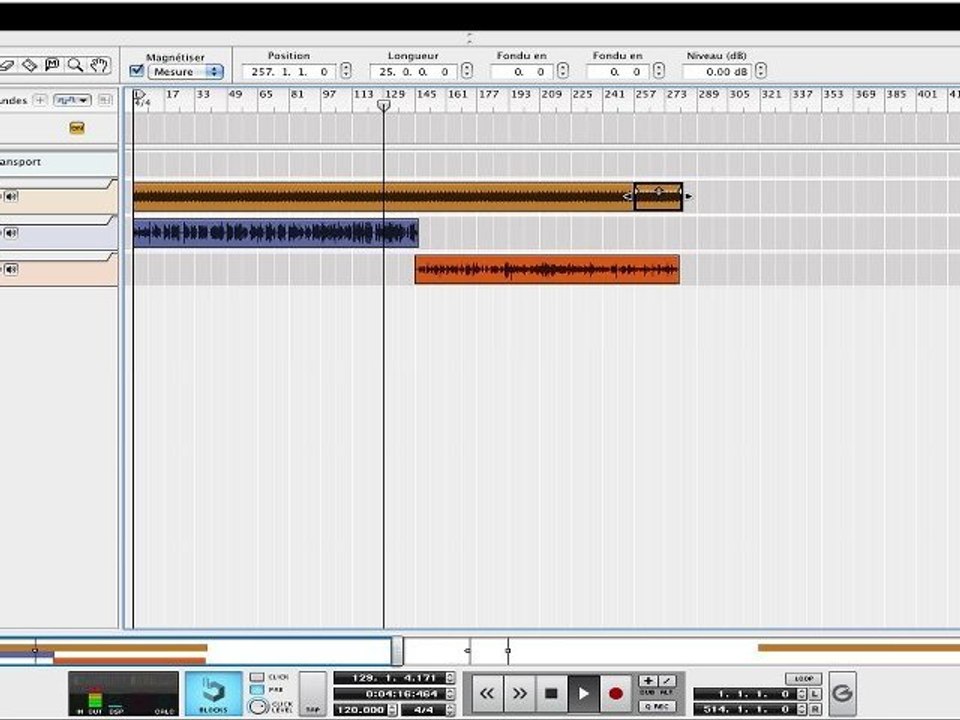Toggle the Magnétiser snap checkbox
This screenshot has height=720, width=960.
pos(137,71)
